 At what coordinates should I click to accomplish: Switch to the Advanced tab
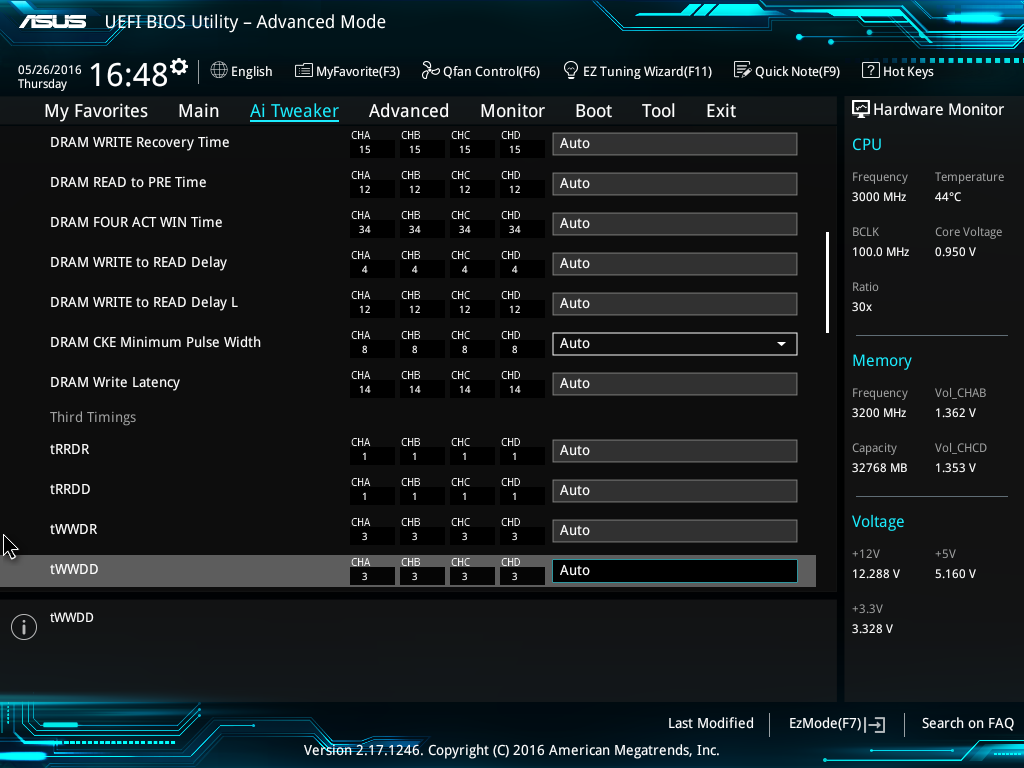pos(409,111)
